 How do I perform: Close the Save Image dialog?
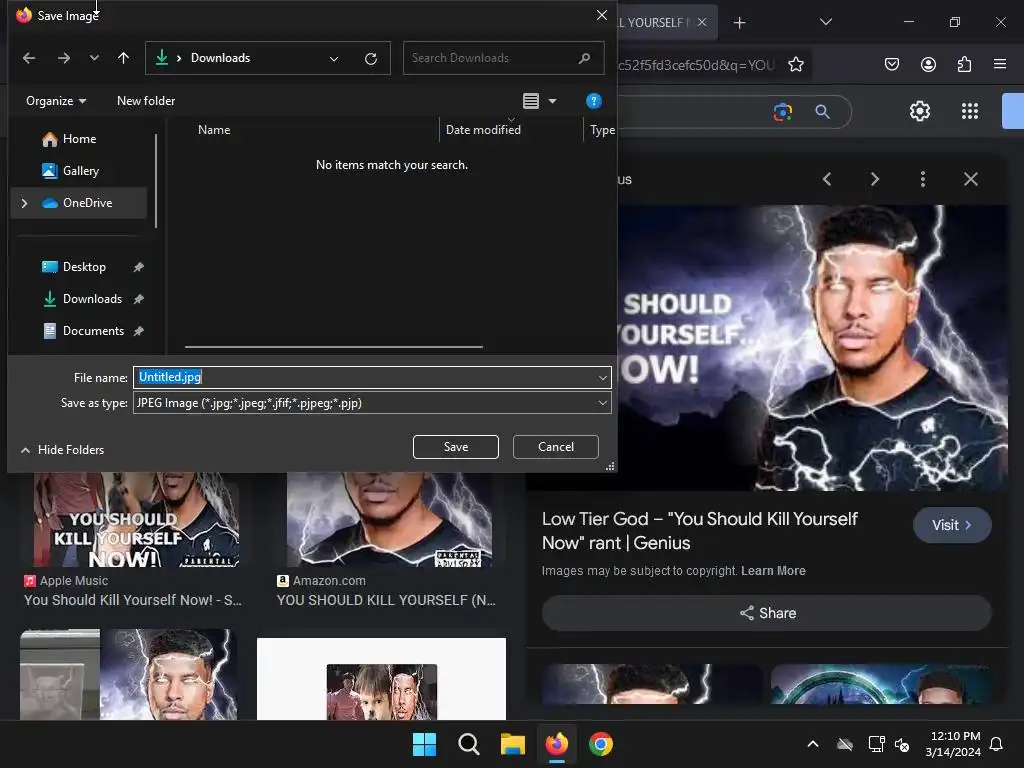[601, 15]
